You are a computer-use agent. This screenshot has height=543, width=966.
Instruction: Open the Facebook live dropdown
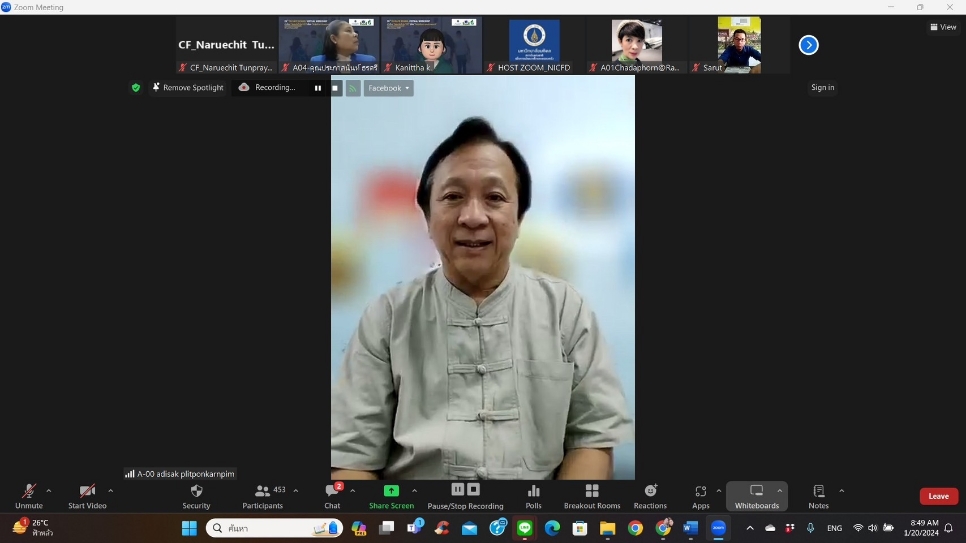click(x=389, y=88)
